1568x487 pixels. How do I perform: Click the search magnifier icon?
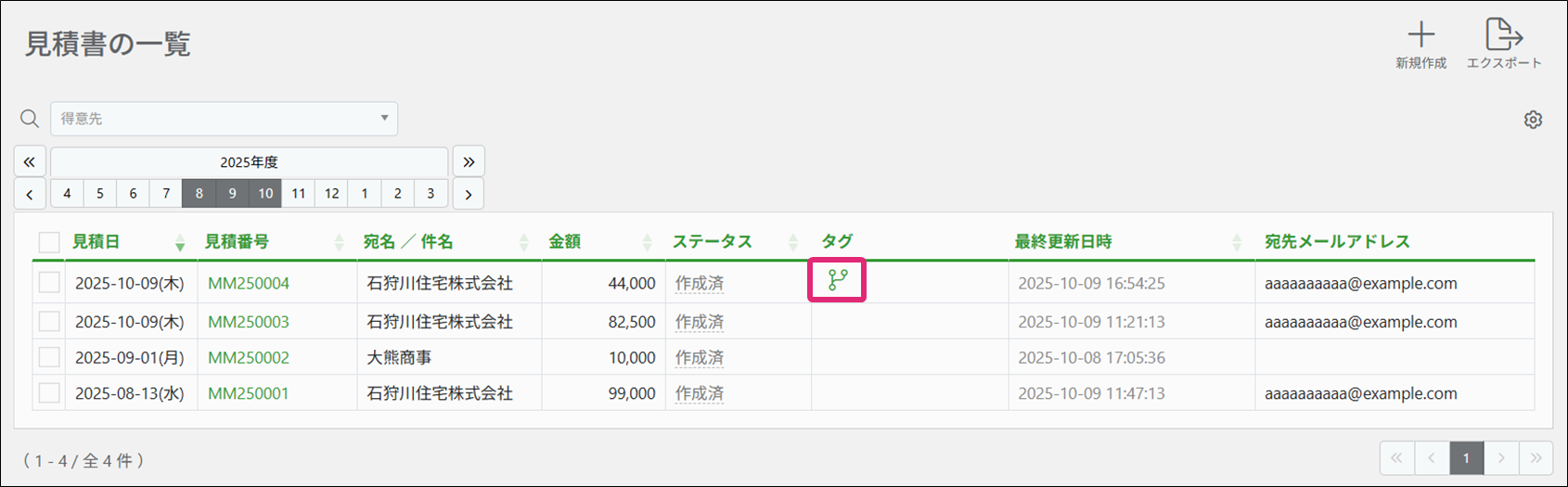[30, 119]
